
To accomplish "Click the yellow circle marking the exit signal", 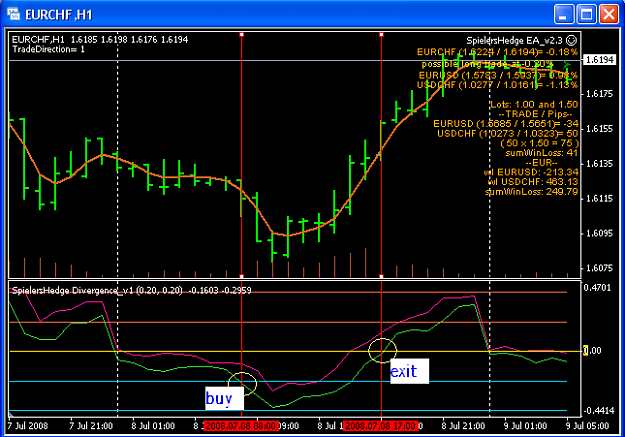I will click(382, 350).
